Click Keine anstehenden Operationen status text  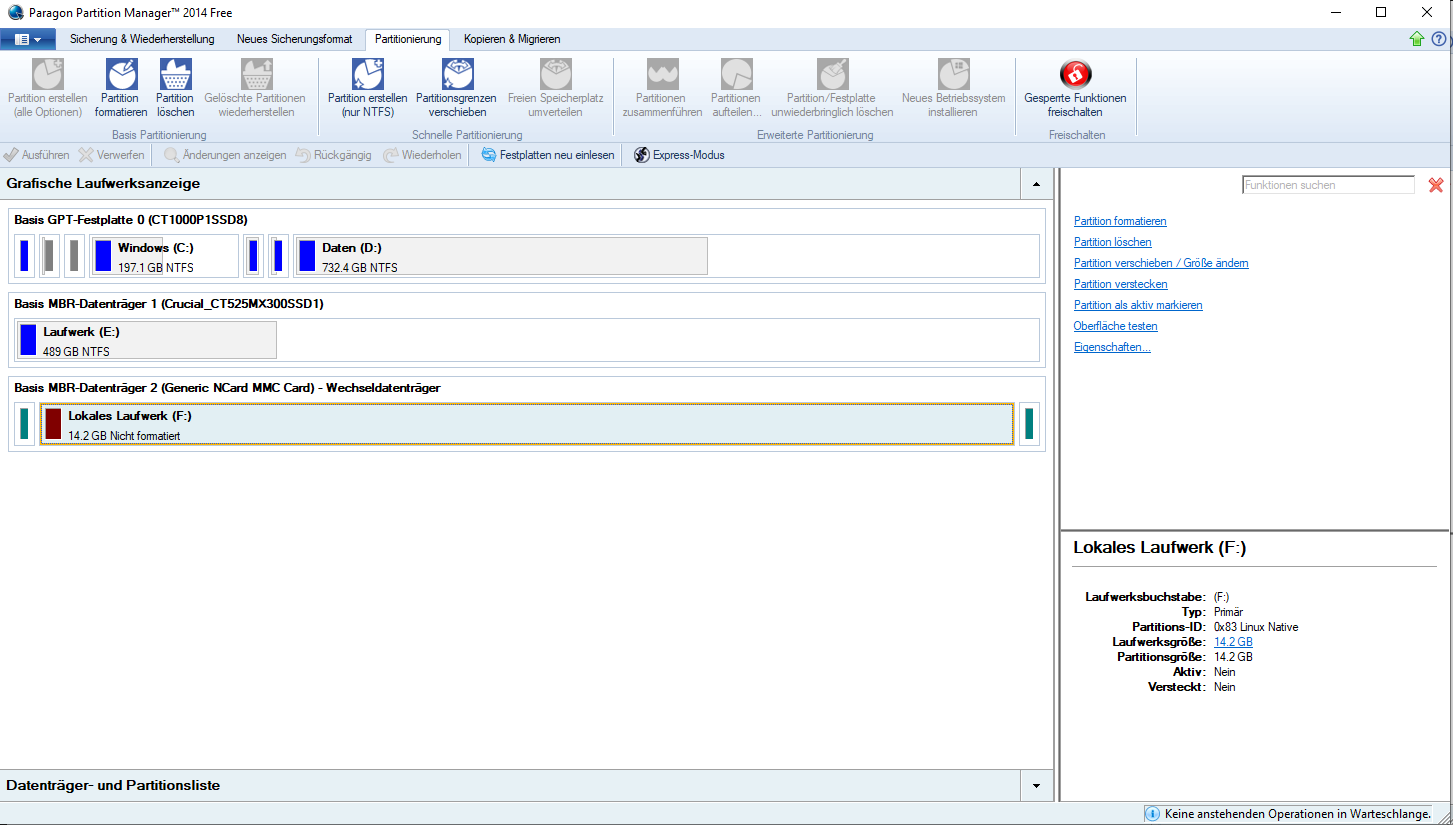coord(1298,814)
